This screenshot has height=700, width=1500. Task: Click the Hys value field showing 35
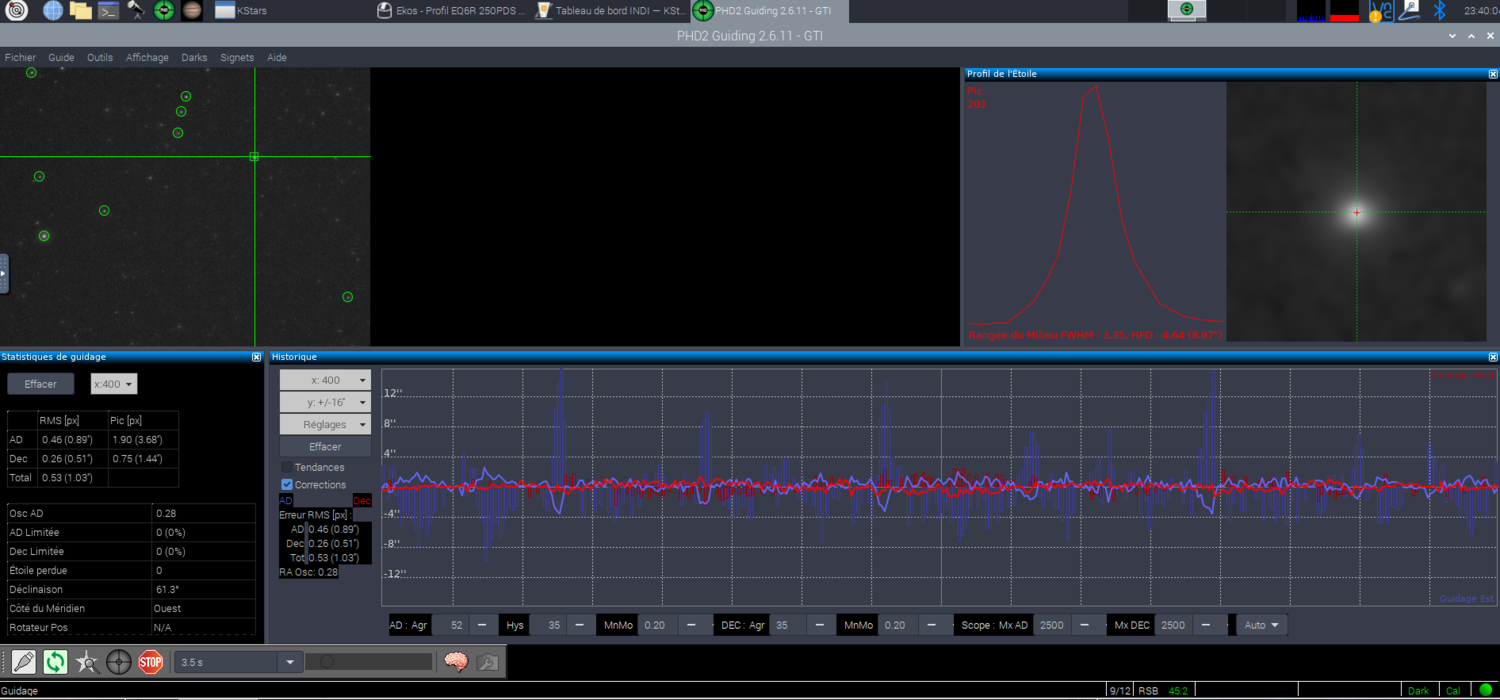click(548, 625)
